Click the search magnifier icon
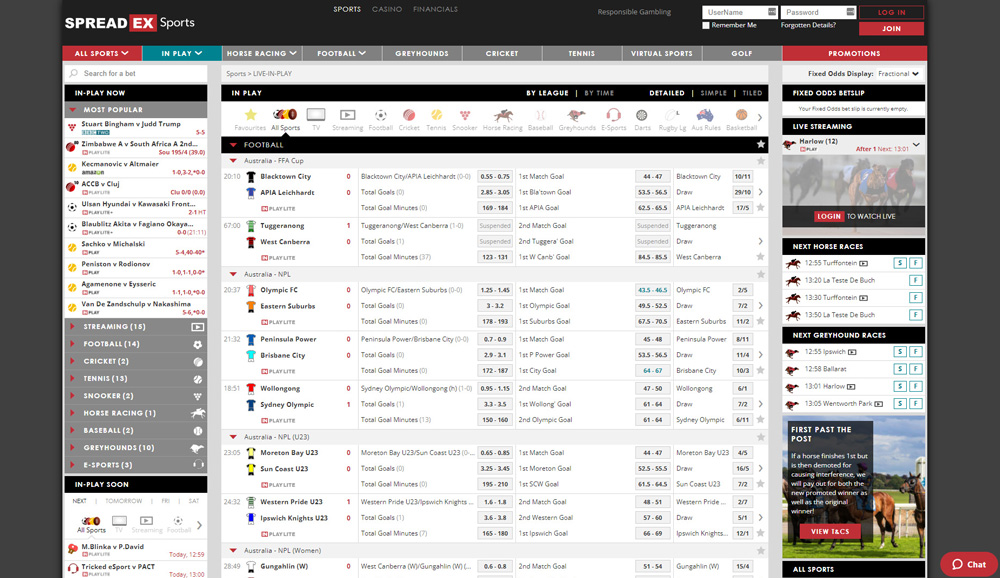The height and width of the screenshot is (578, 1000). 74,73
